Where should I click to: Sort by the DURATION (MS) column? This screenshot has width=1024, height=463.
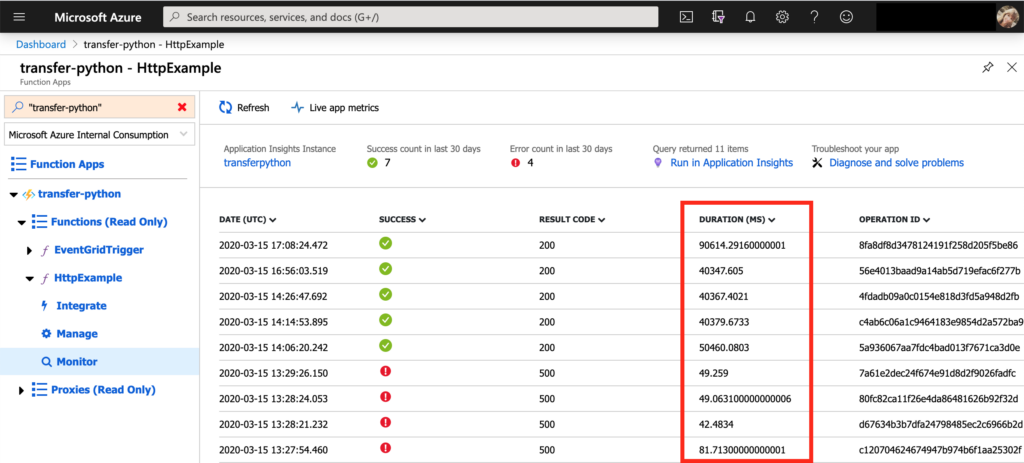click(737, 219)
